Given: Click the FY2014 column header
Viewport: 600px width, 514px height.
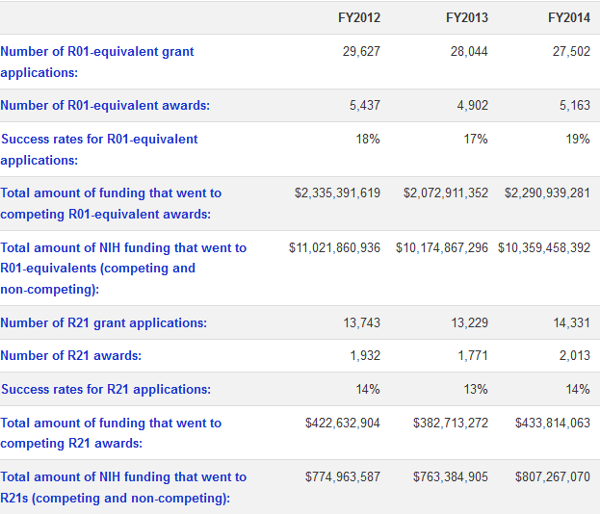Looking at the screenshot, I should [x=568, y=18].
